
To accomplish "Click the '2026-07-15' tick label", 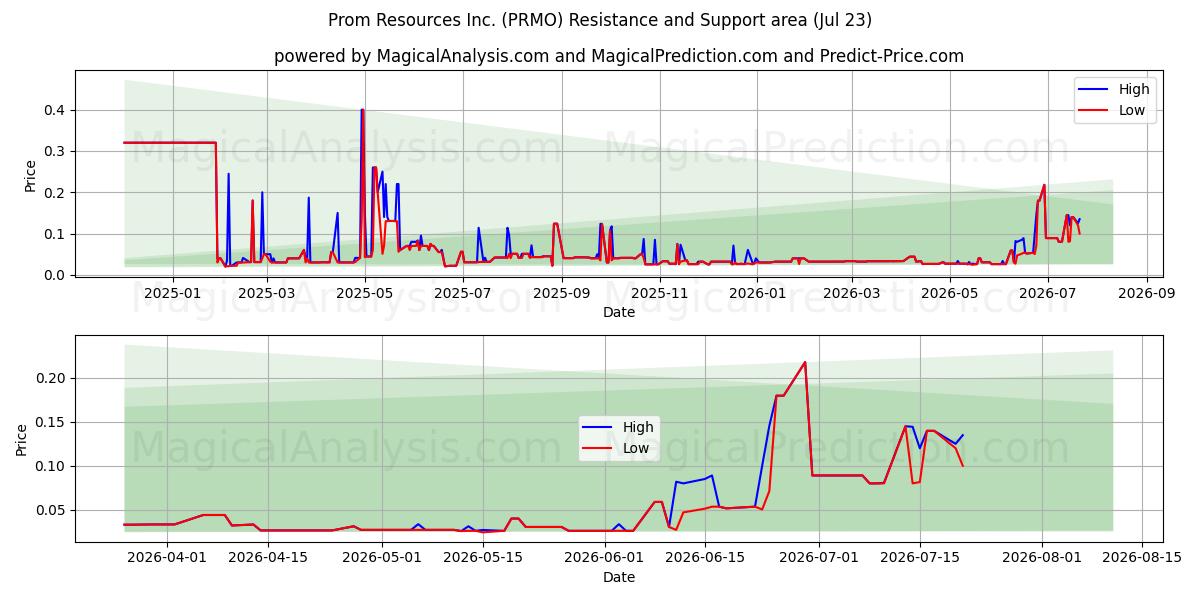I will click(x=921, y=559).
